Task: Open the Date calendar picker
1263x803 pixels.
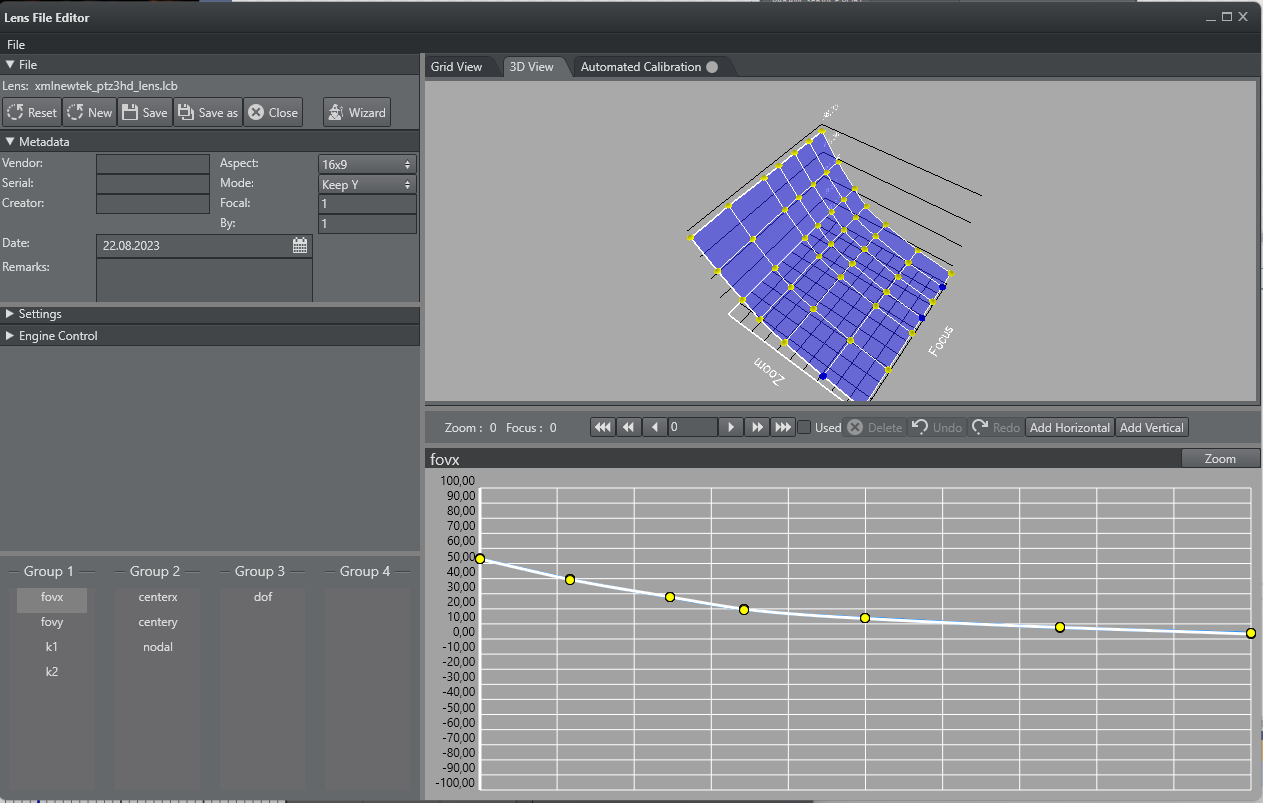Action: point(300,245)
